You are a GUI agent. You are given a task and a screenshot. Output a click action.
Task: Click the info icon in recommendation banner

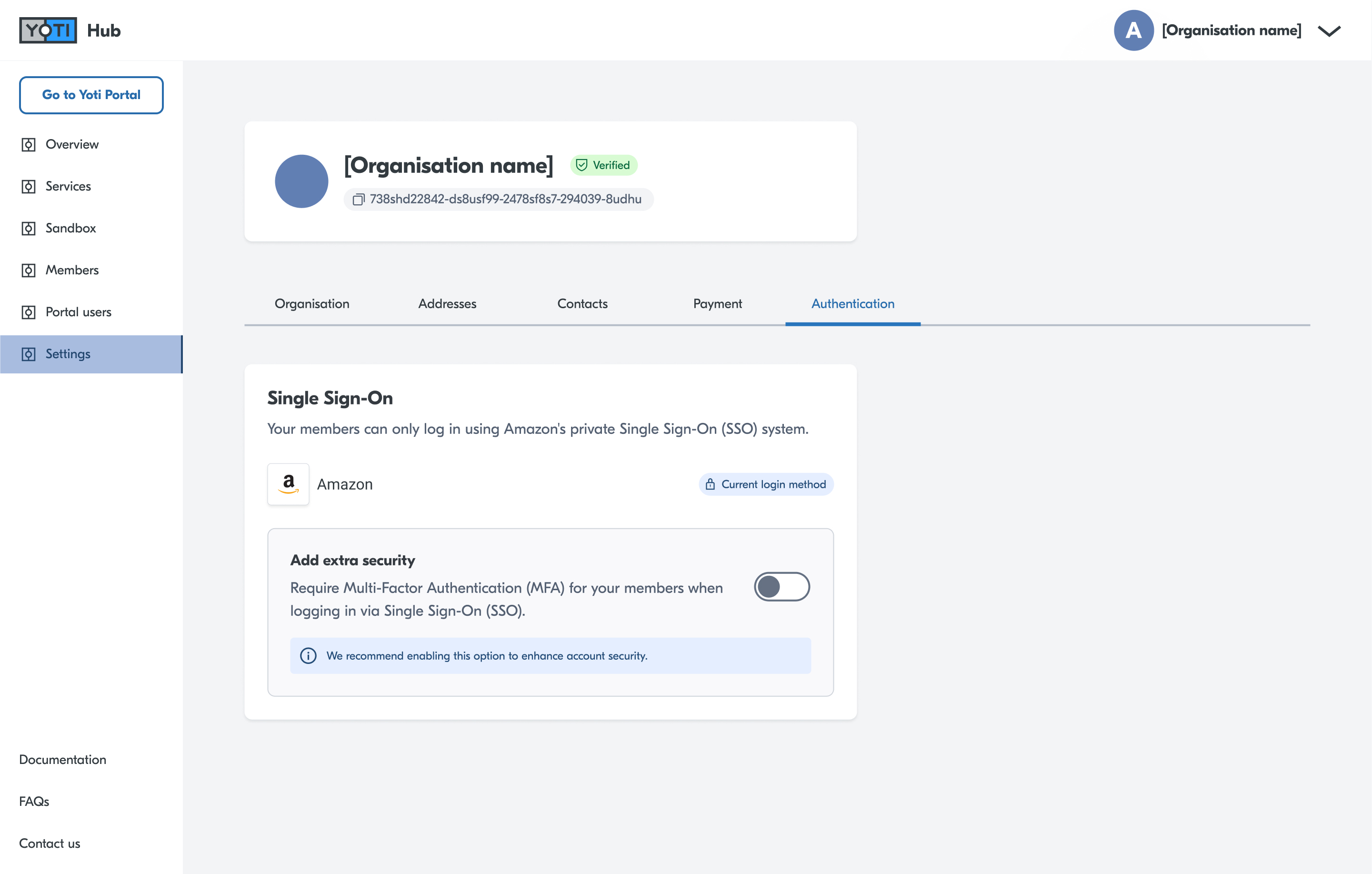point(308,656)
